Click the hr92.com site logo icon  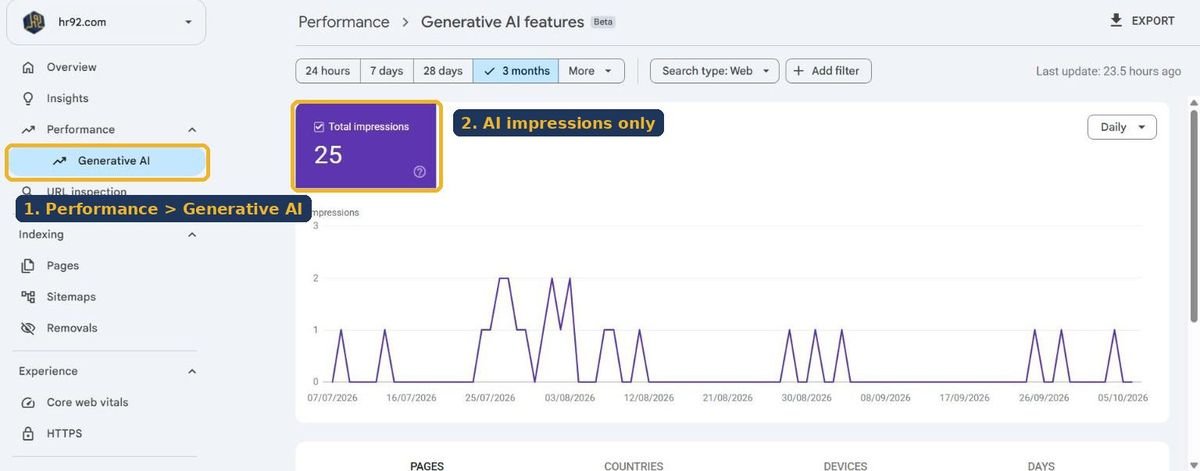[34, 22]
